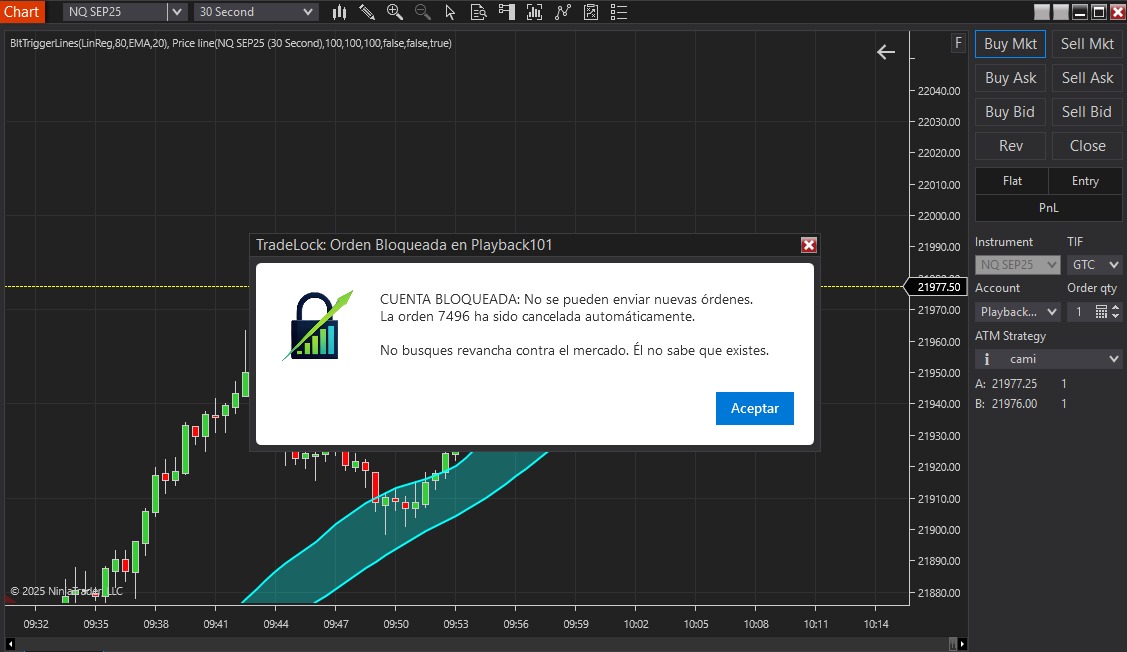Close the TradeLock dialog with red X
Viewport: 1127px width, 652px height.
809,245
